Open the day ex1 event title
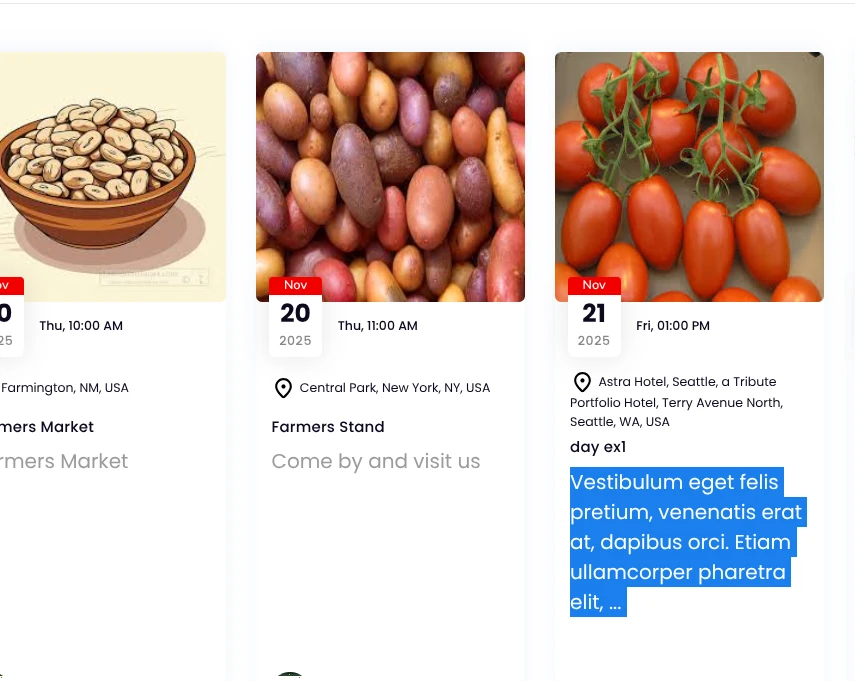This screenshot has height=681, width=855. (x=598, y=447)
